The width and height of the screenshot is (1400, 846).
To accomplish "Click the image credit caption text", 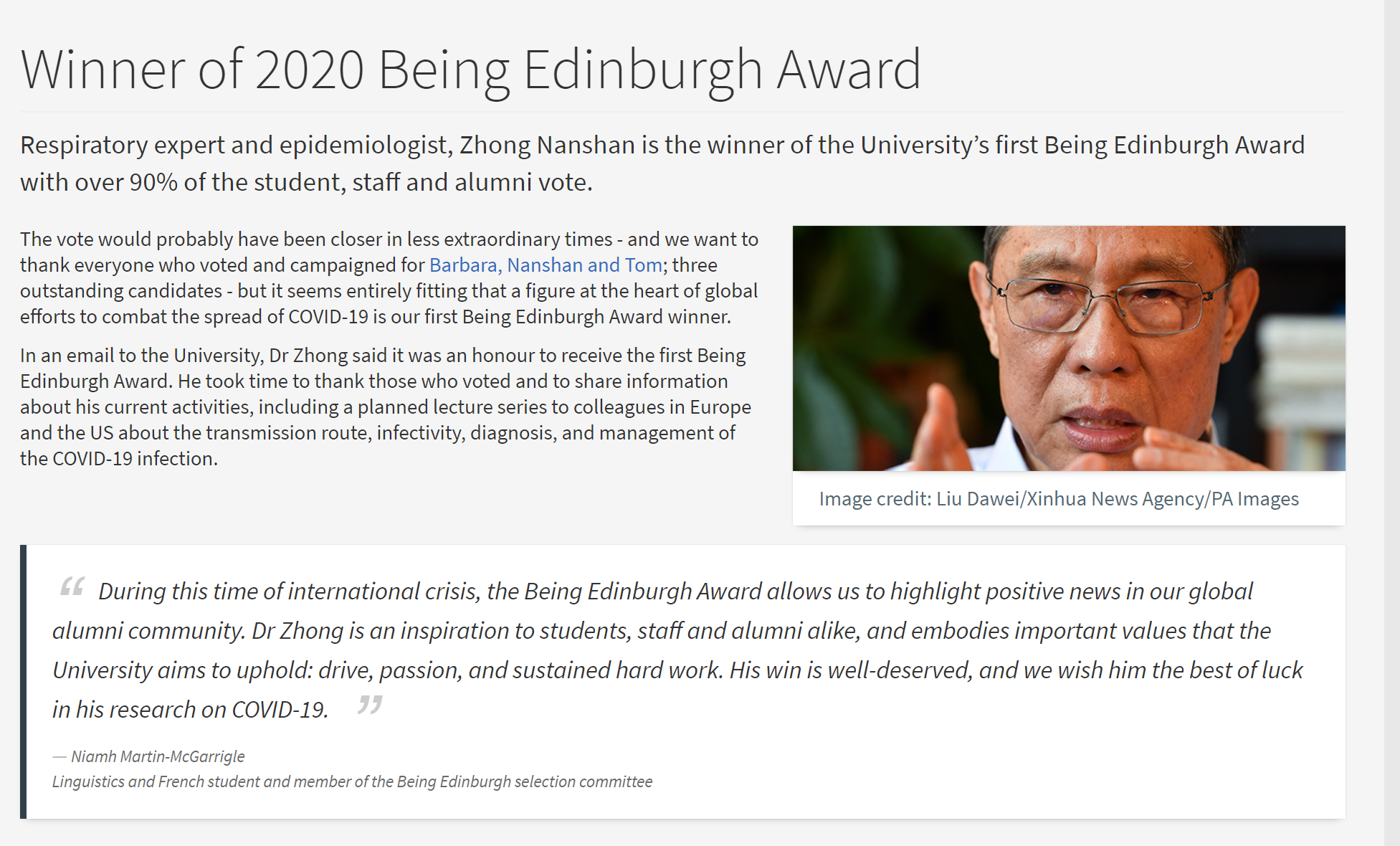I will [x=1058, y=499].
